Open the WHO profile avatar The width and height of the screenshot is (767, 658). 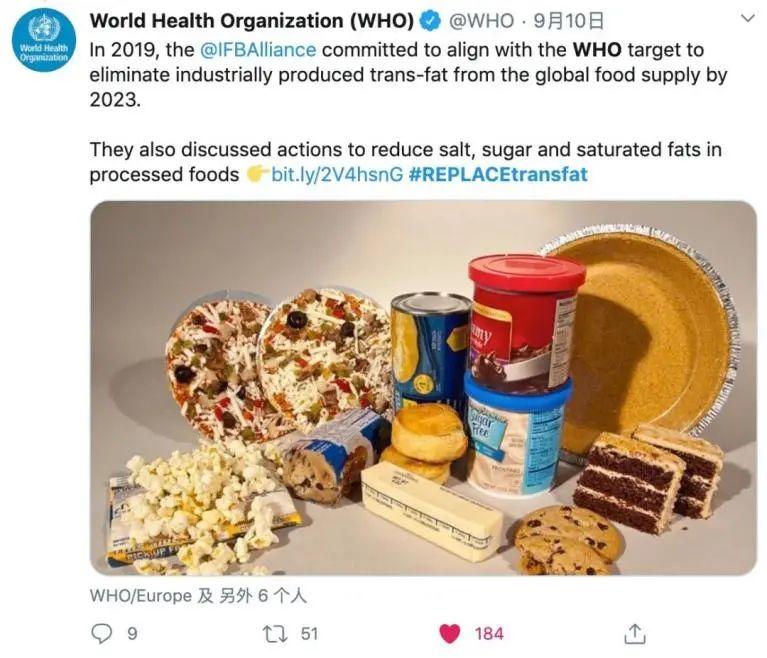44,40
